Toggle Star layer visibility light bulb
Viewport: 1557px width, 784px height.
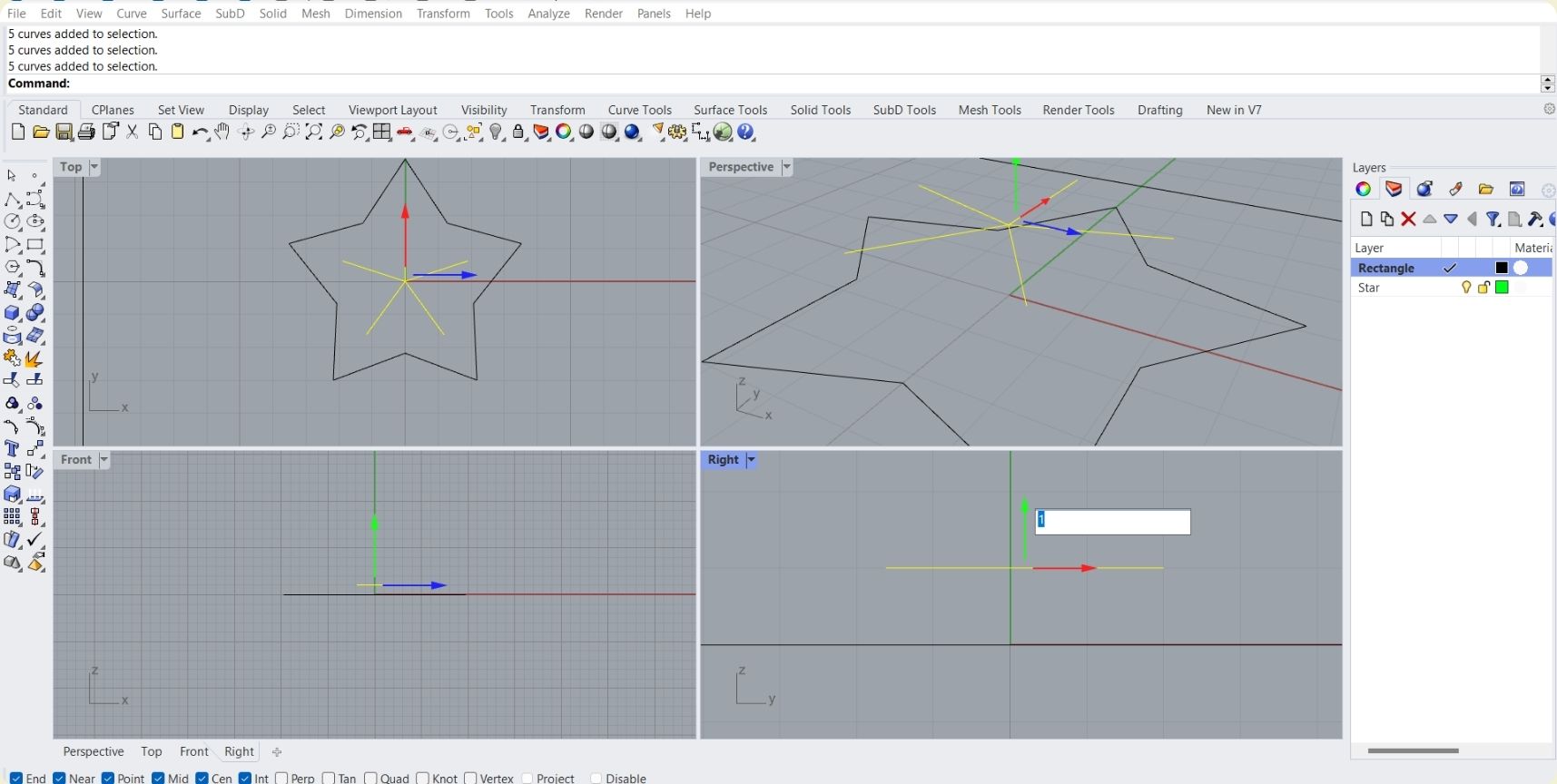pyautogui.click(x=1466, y=288)
